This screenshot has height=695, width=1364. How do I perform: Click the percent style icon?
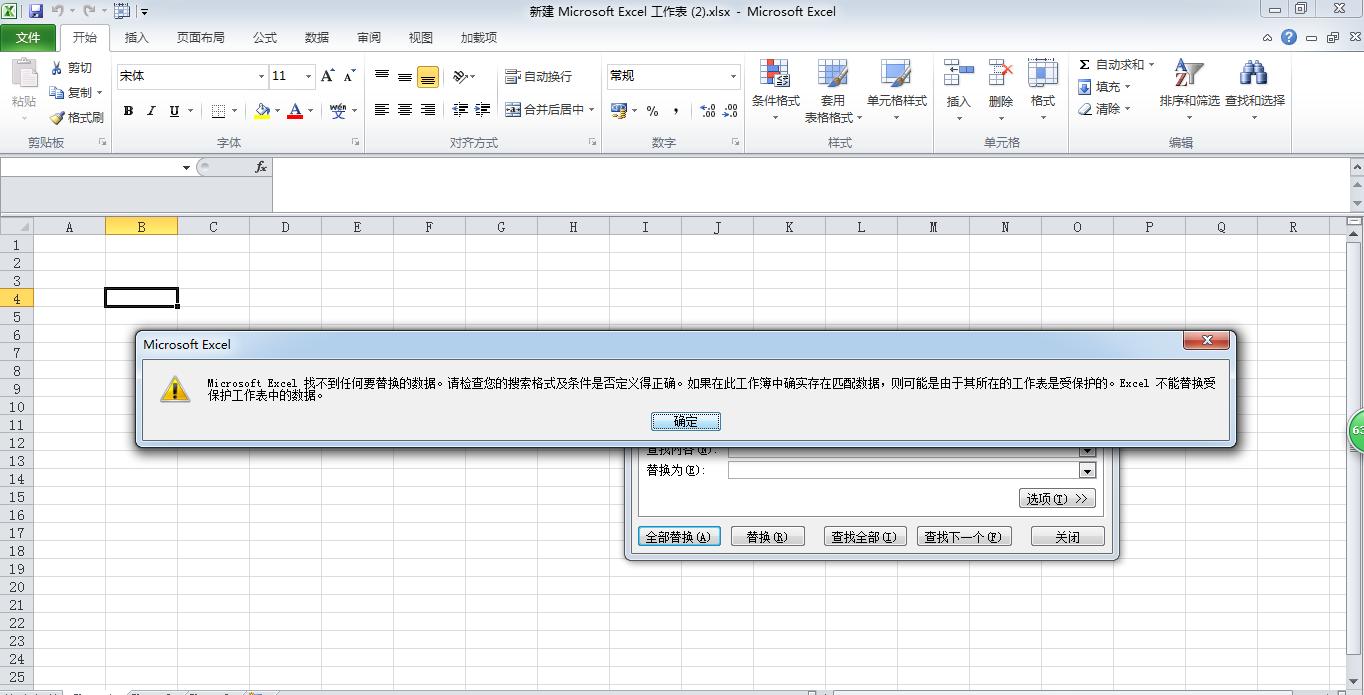point(651,112)
